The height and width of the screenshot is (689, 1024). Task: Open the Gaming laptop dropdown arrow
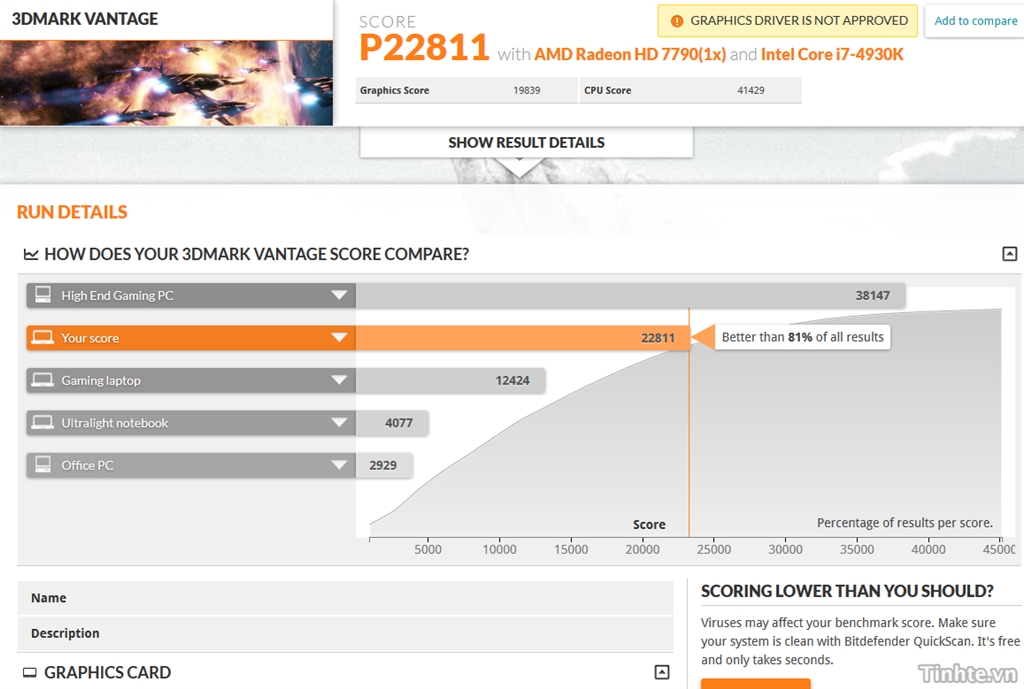(339, 380)
